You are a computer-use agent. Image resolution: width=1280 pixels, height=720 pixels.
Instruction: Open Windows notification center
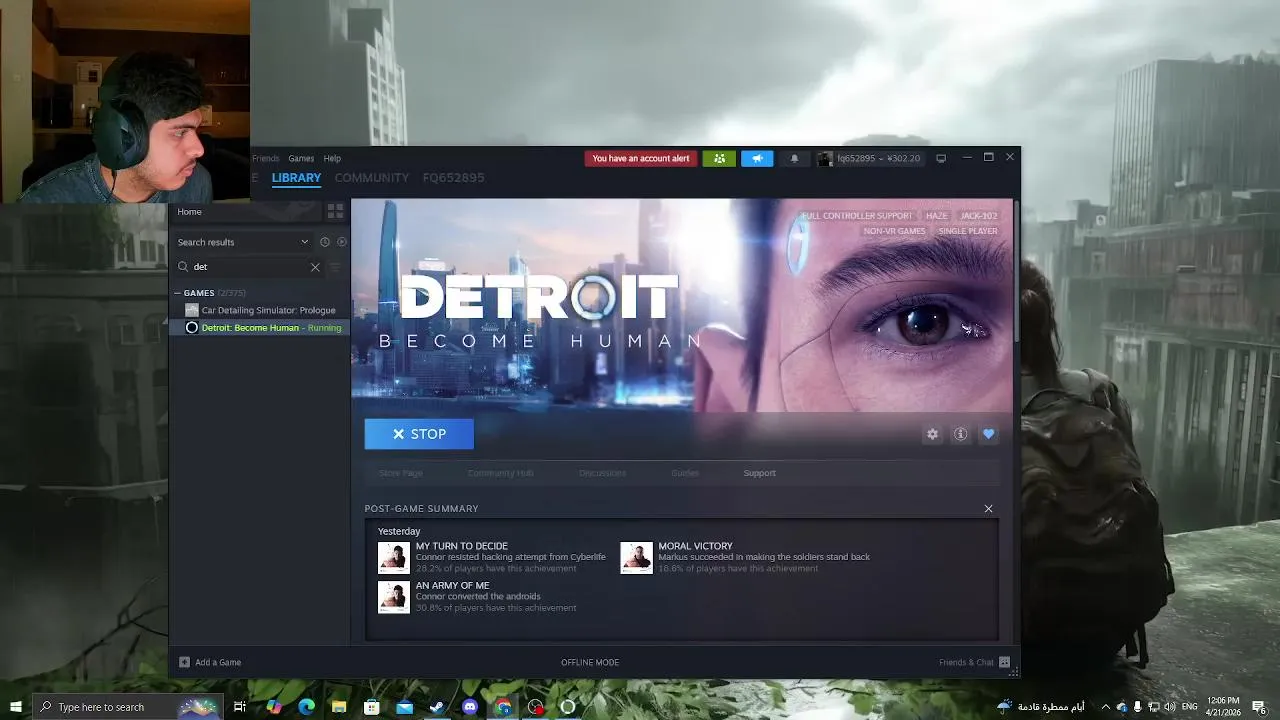pos(1259,707)
